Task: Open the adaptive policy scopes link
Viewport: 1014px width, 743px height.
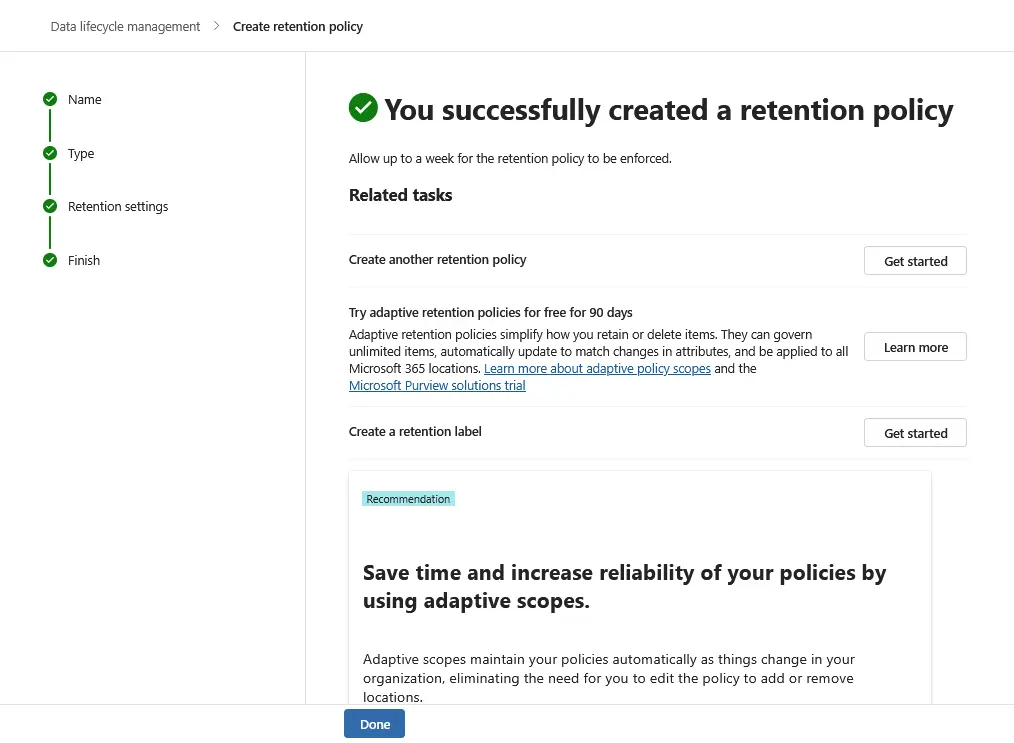Action: point(597,368)
